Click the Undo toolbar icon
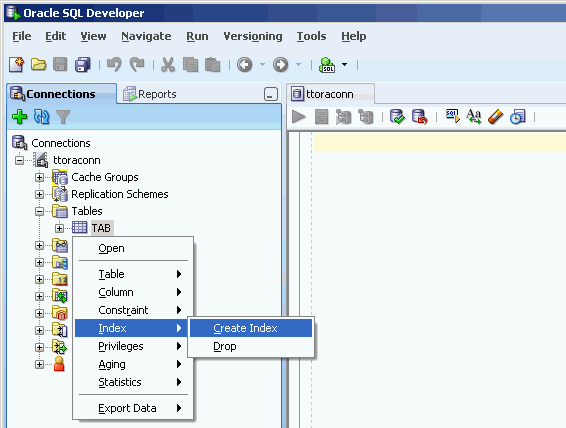Viewport: 566px width, 428px height. coord(114,65)
